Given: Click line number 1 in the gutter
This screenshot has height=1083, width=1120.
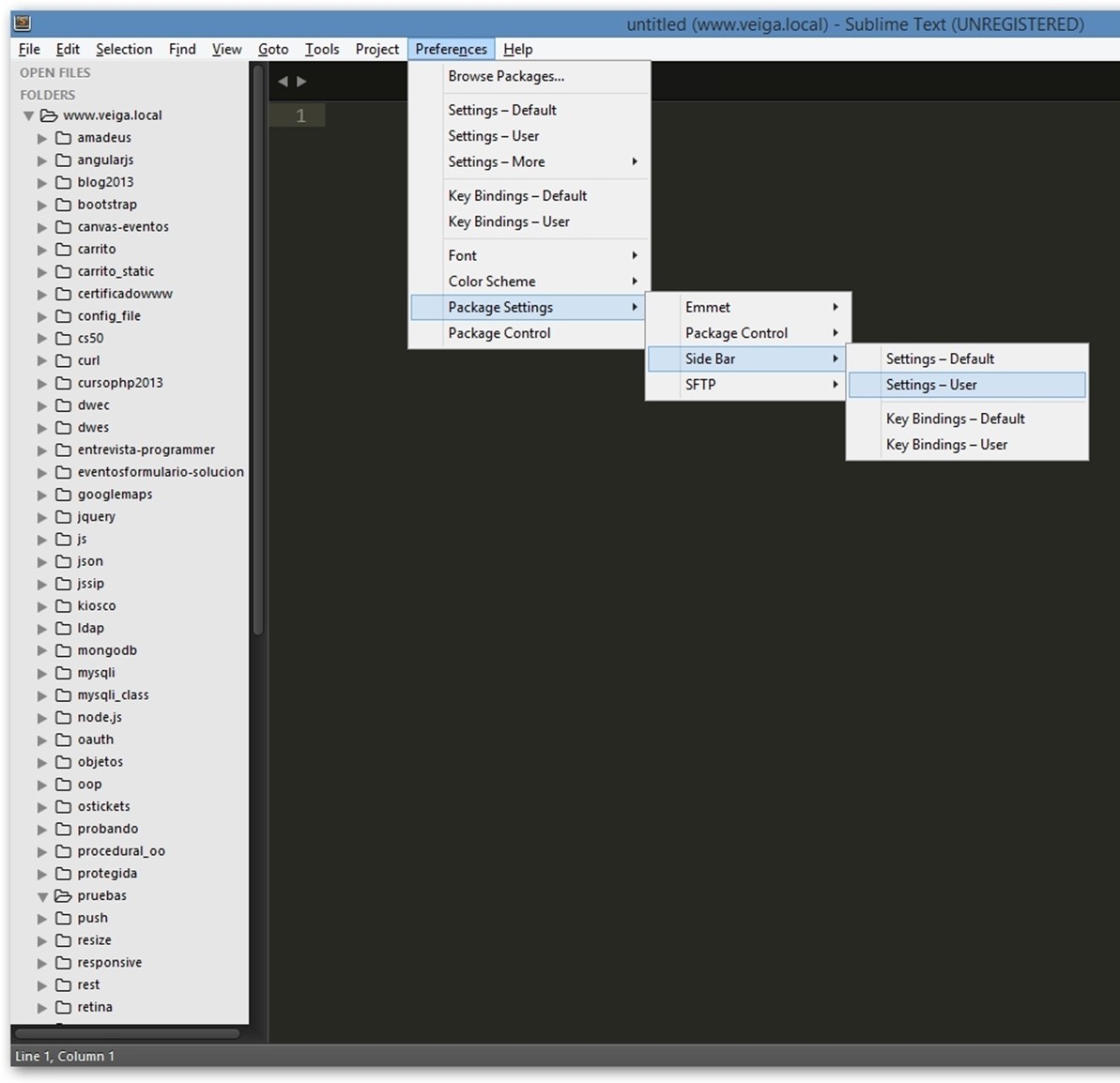Looking at the screenshot, I should 300,115.
